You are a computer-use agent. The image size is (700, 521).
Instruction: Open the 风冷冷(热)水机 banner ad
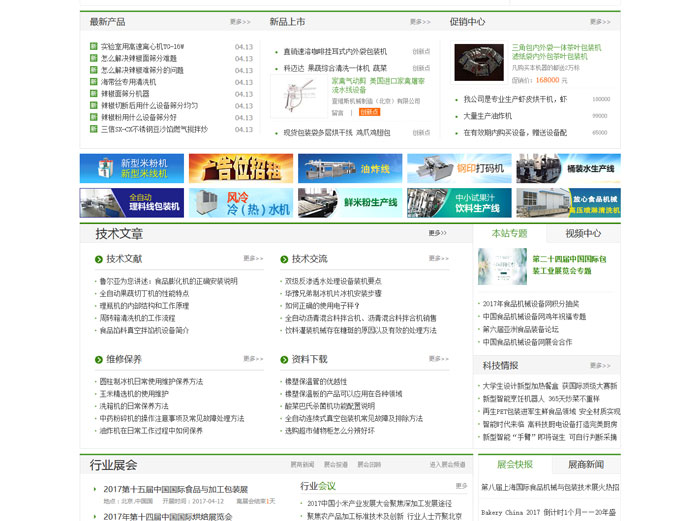click(240, 203)
